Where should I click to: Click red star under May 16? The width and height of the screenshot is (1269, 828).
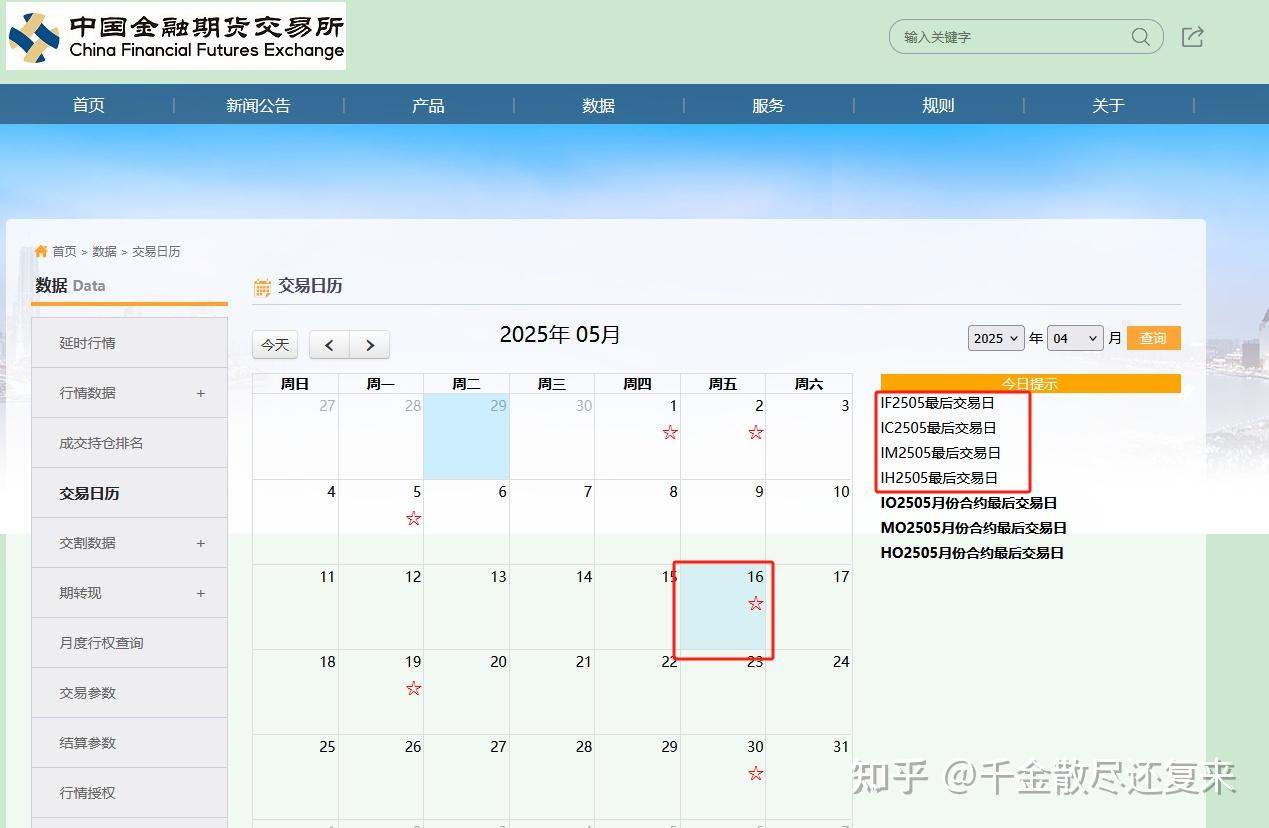(756, 603)
